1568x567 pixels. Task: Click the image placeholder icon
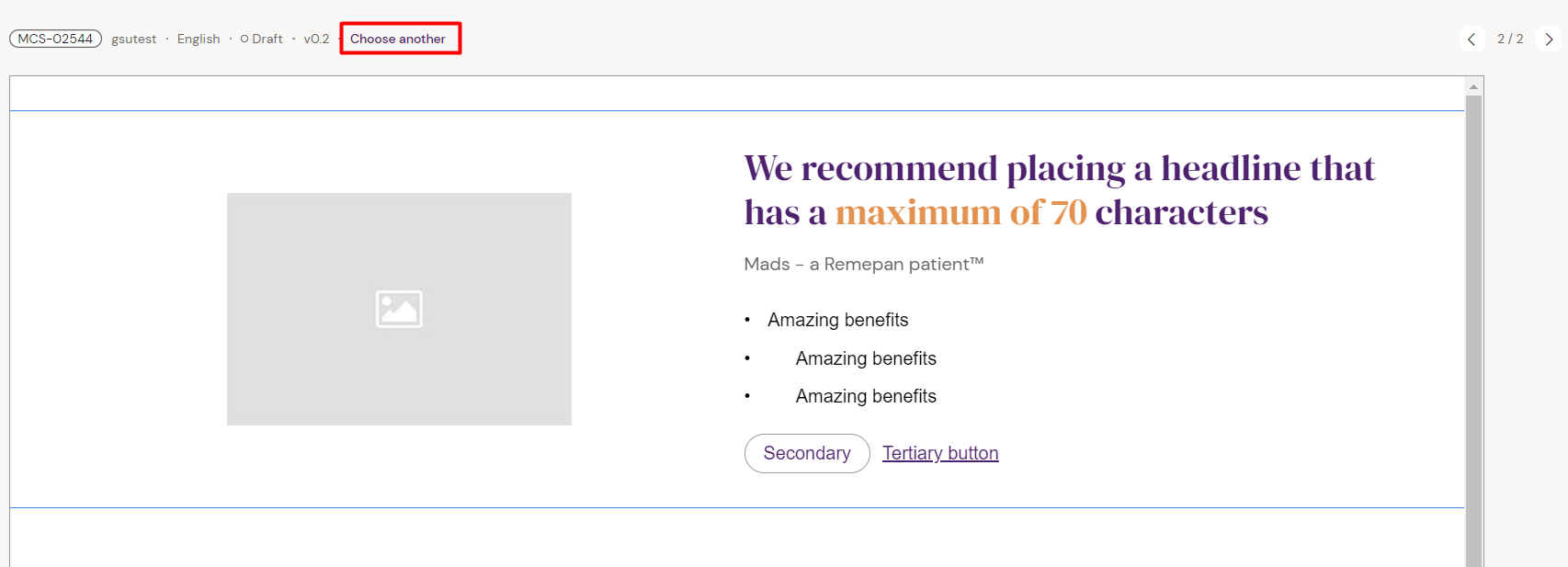399,309
